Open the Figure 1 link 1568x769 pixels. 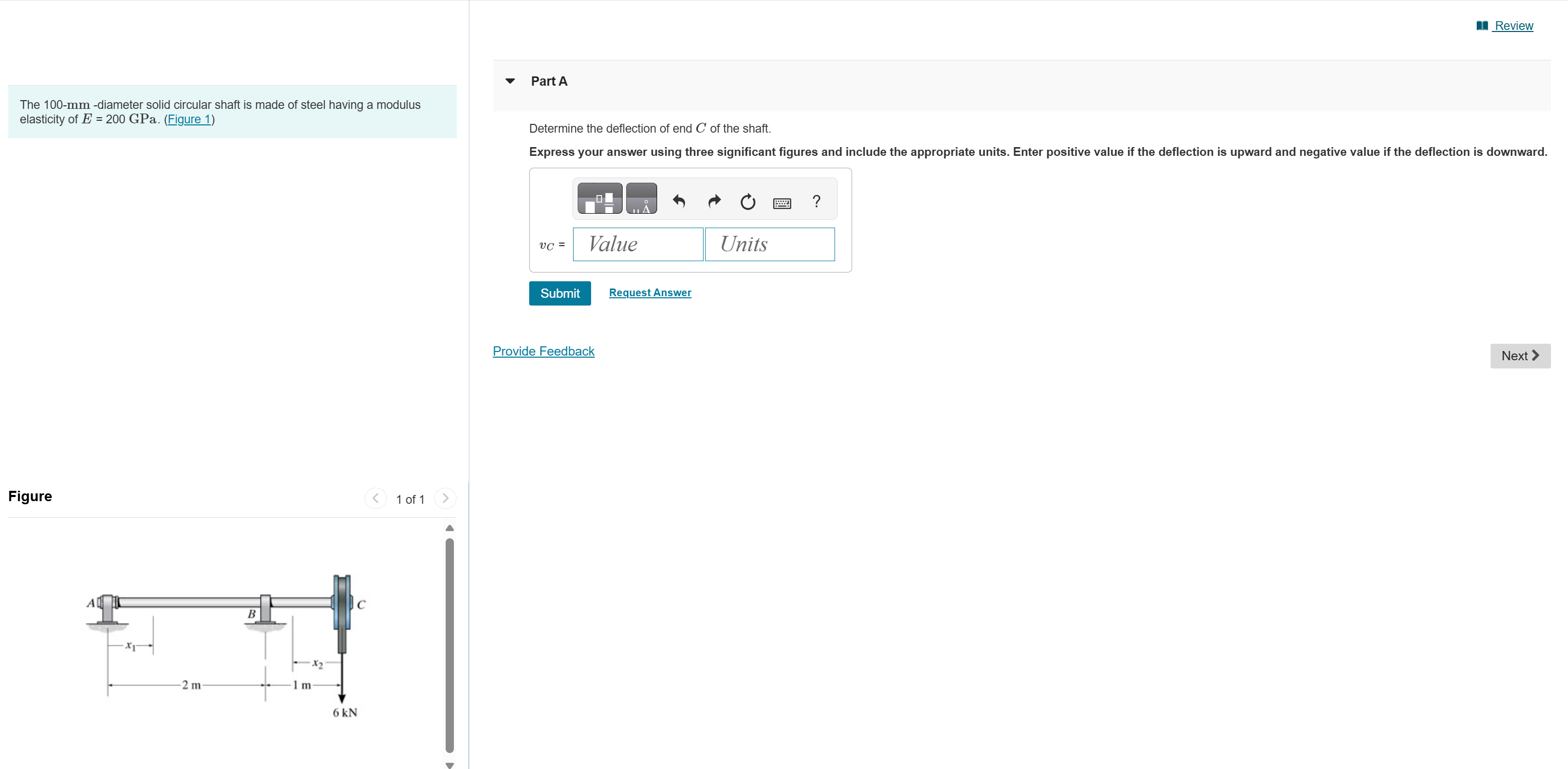(189, 119)
